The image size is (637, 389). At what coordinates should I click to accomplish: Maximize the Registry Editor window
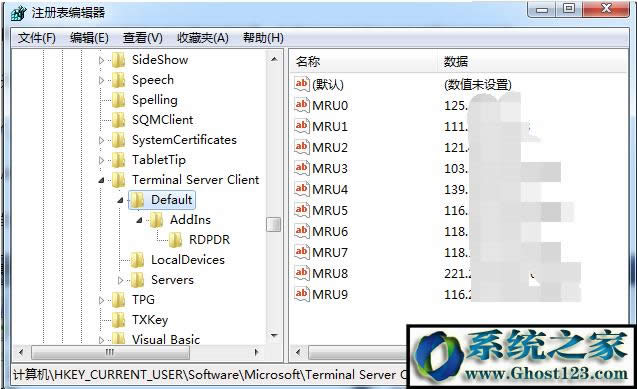click(569, 9)
